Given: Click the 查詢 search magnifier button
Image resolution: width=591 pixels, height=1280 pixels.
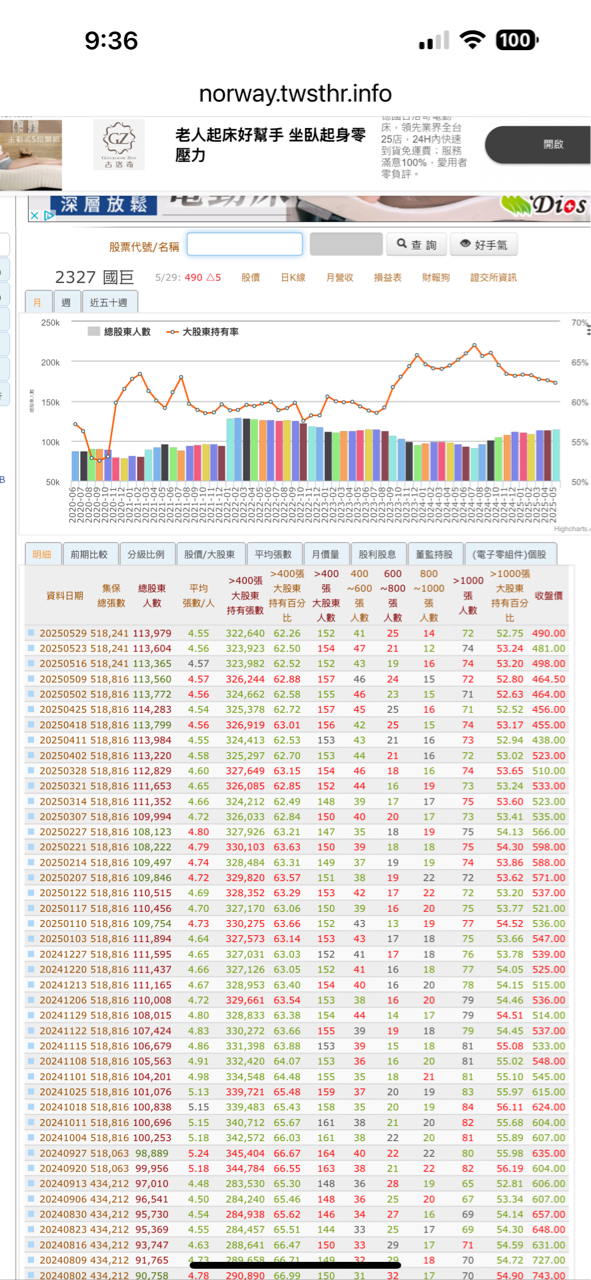Looking at the screenshot, I should point(413,244).
